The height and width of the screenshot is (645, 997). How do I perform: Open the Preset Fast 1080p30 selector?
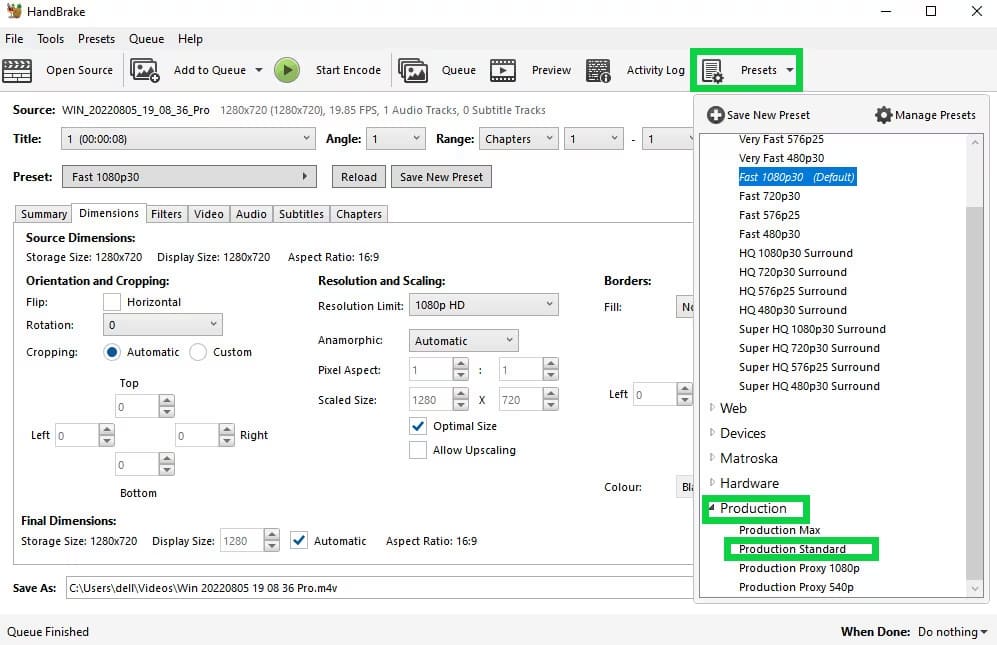(189, 177)
